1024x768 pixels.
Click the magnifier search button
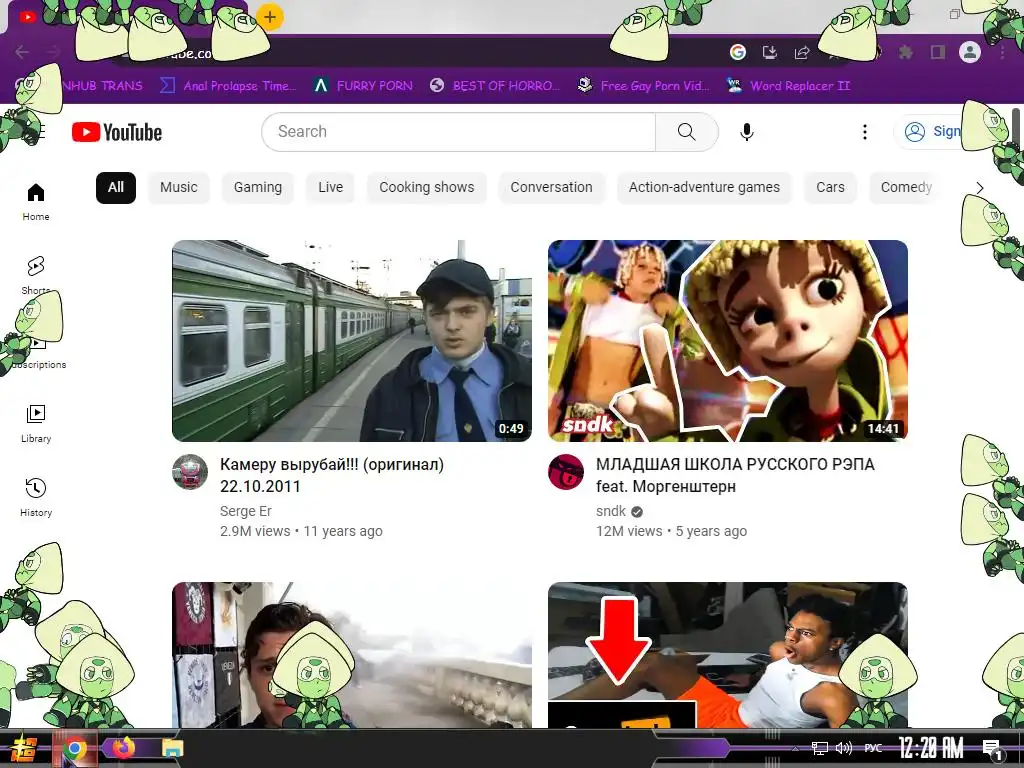pyautogui.click(x=686, y=132)
